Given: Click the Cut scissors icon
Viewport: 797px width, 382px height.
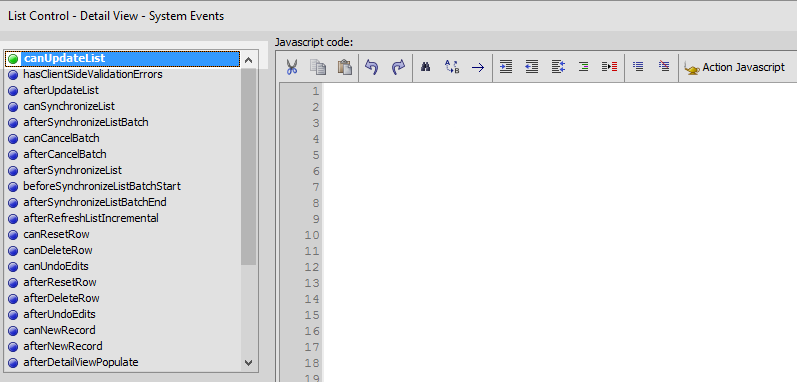Looking at the screenshot, I should 292,67.
